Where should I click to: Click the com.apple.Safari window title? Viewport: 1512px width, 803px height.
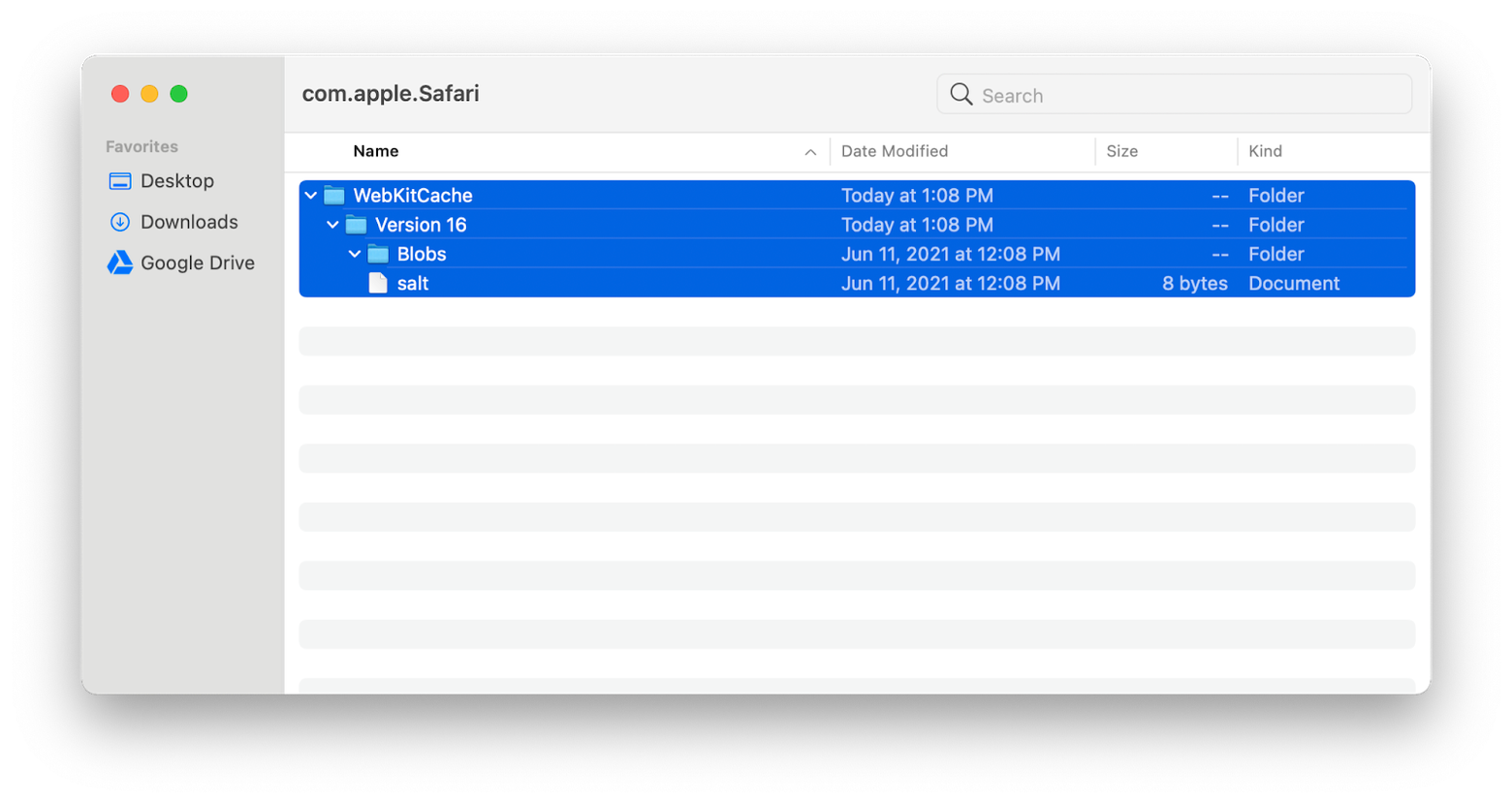click(x=391, y=94)
